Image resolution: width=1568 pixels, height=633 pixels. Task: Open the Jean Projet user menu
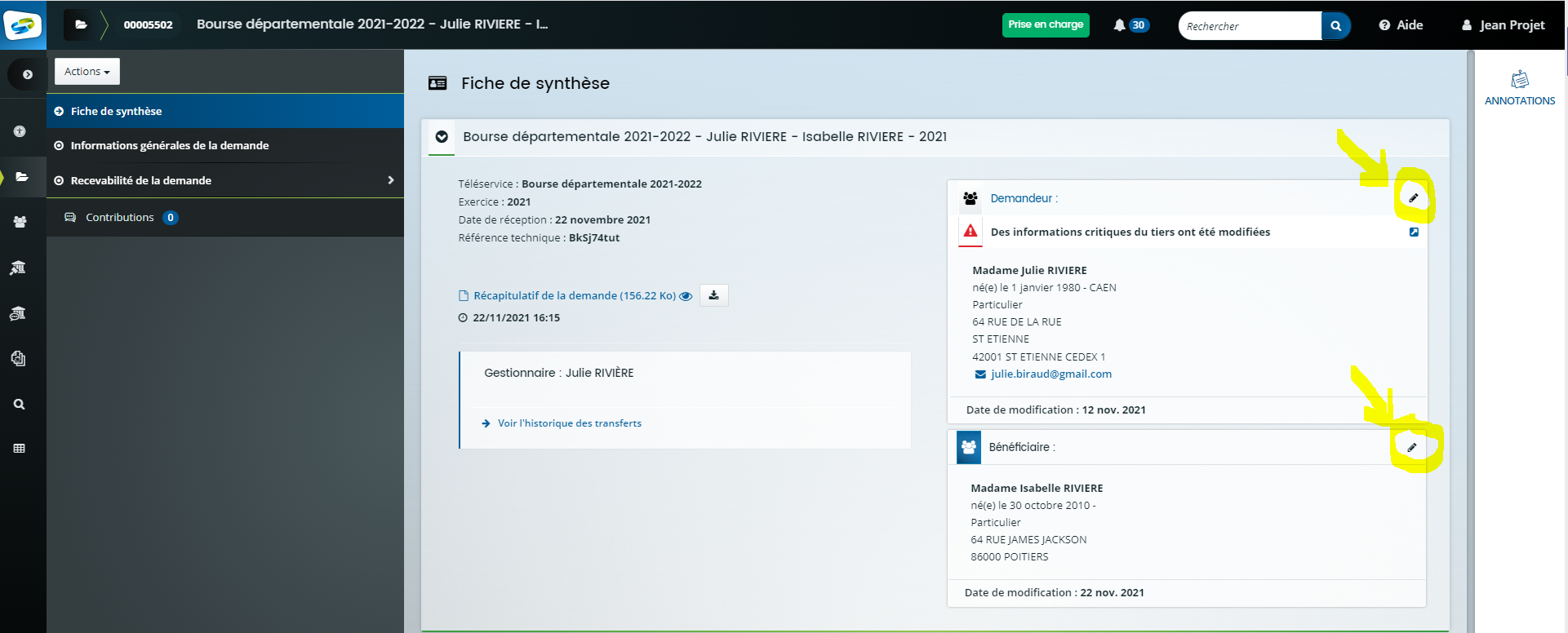click(x=1503, y=25)
